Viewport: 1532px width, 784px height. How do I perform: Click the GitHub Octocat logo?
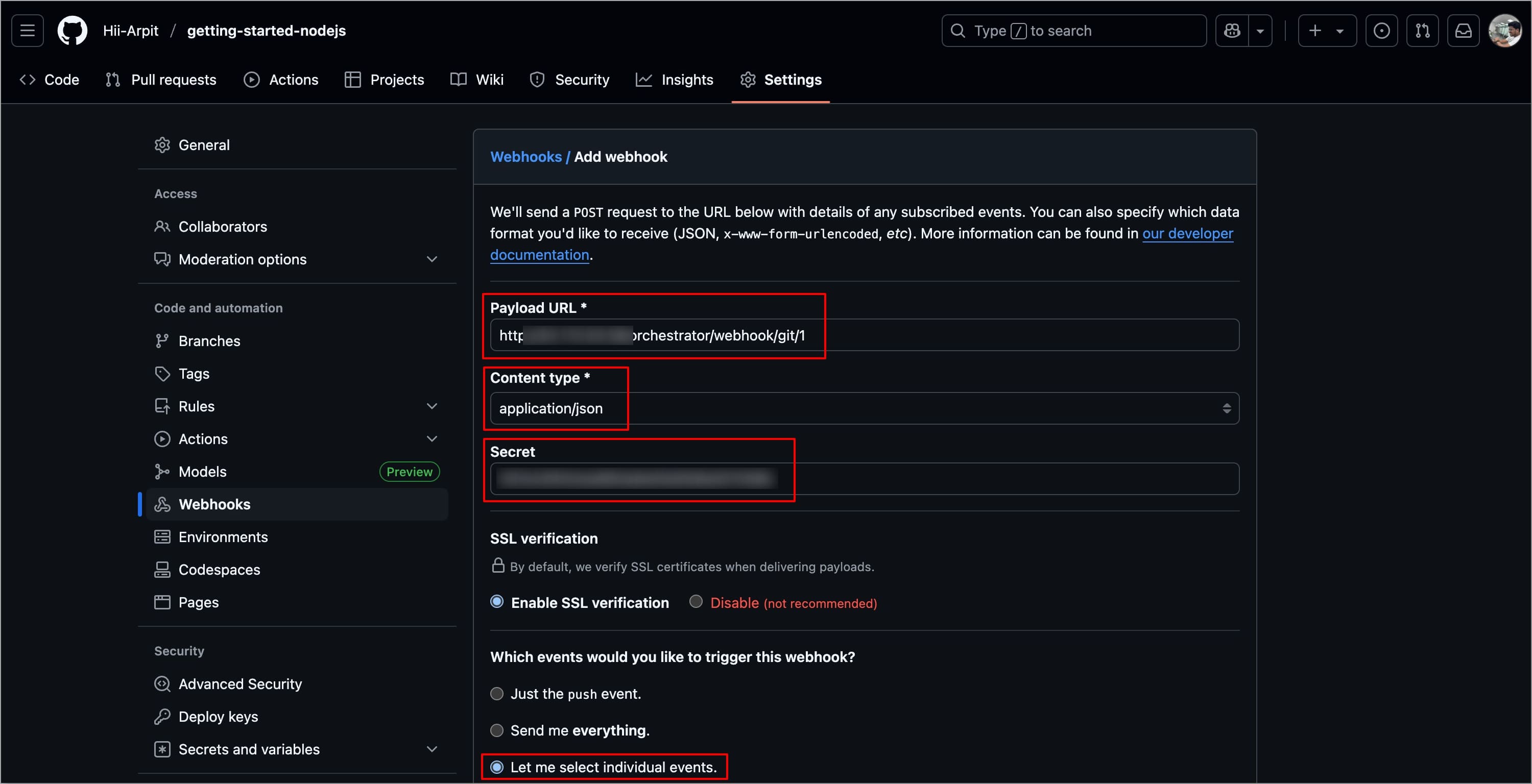[72, 30]
